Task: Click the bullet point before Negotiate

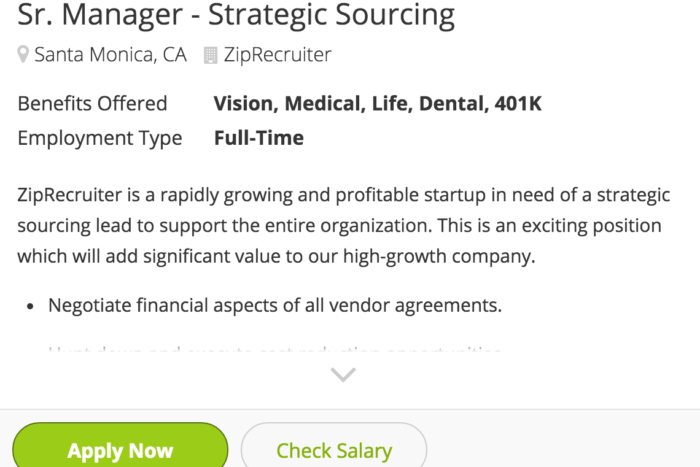Action: coord(30,306)
